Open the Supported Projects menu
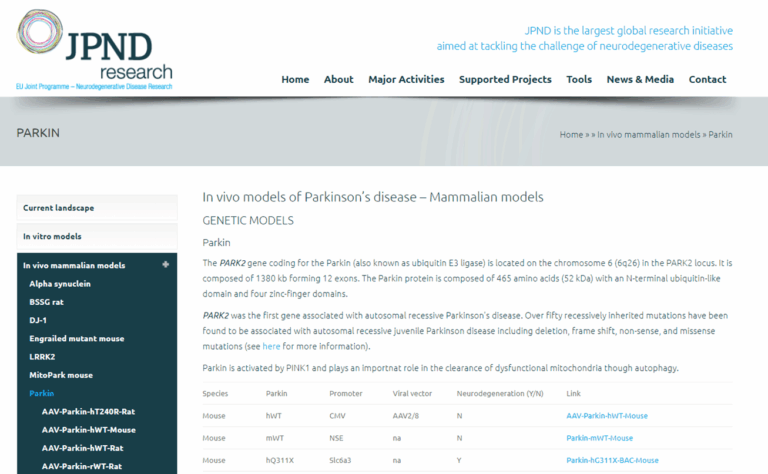Screen dimensions: 768x474 (x=505, y=79)
